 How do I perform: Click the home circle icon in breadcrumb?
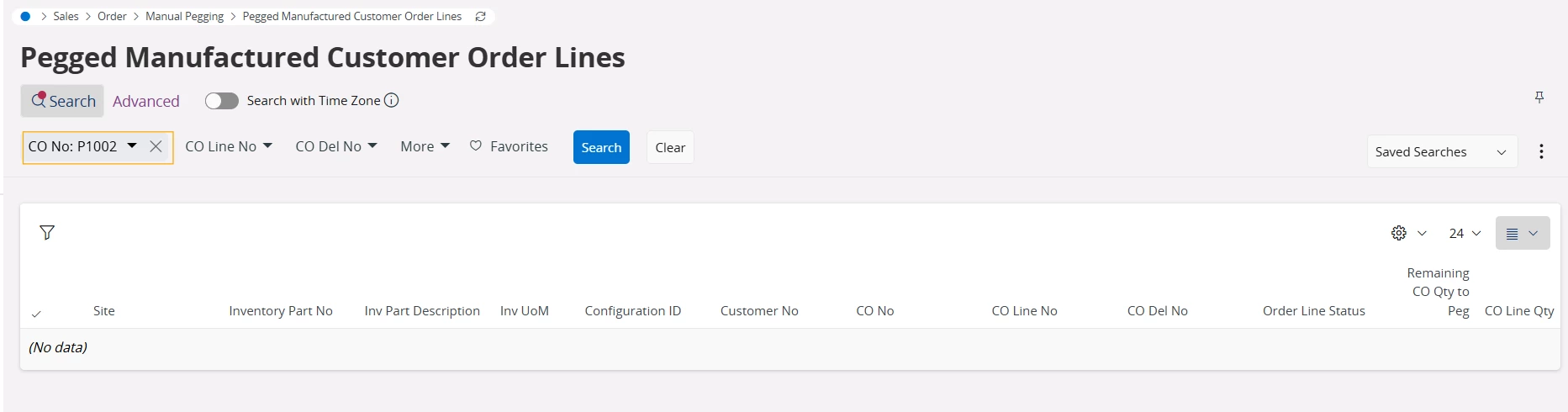pyautogui.click(x=25, y=16)
